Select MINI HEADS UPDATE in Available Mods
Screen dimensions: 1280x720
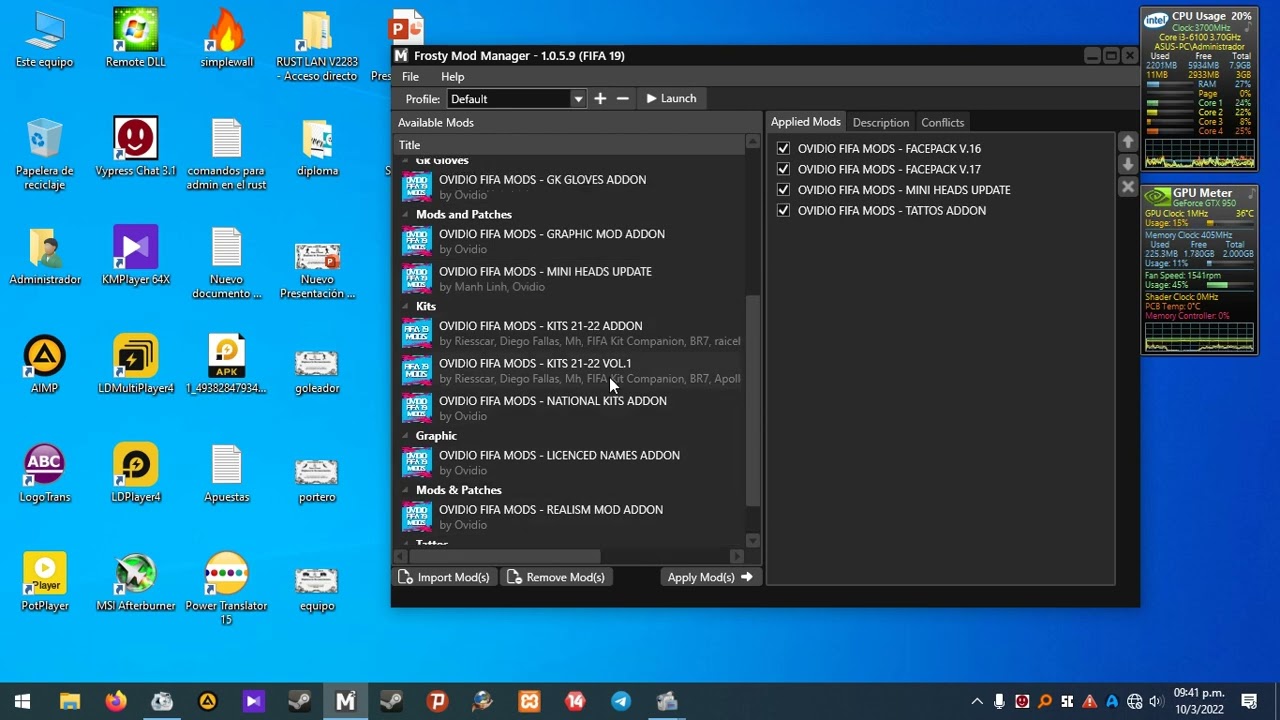572,279
